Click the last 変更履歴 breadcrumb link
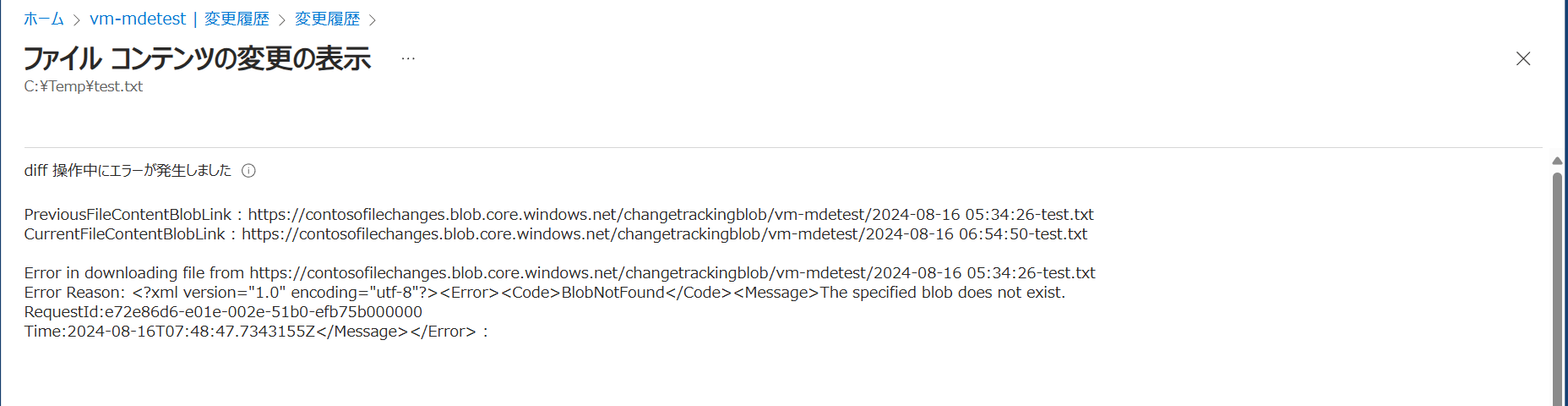1568x406 pixels. [327, 19]
